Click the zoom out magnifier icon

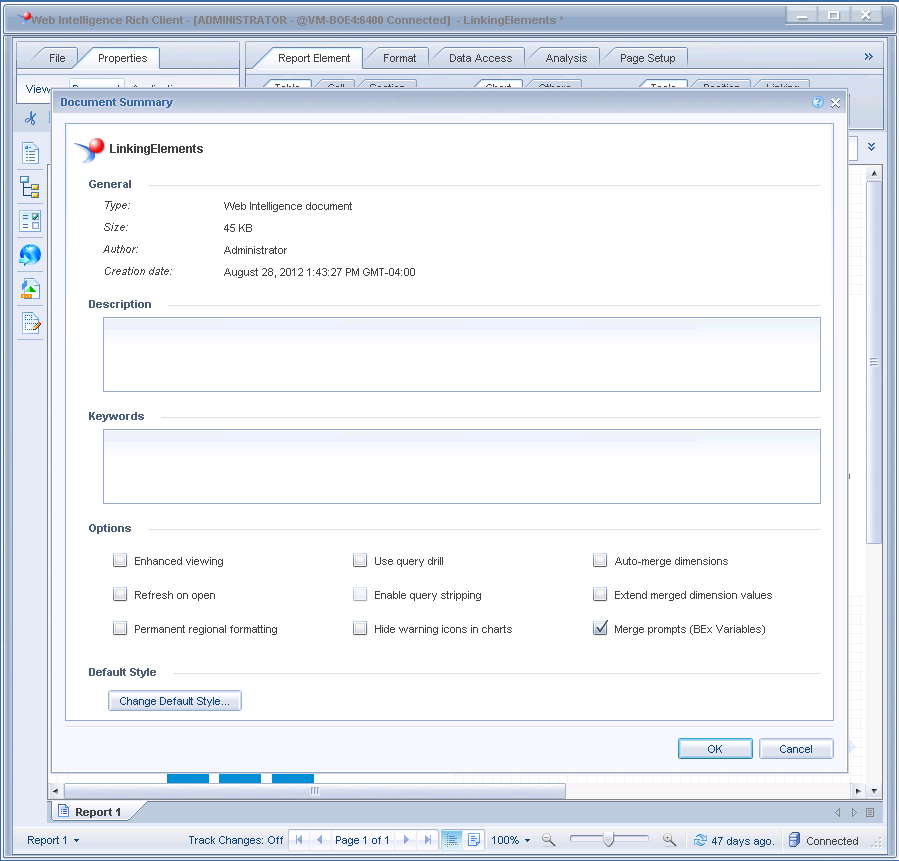tap(549, 840)
